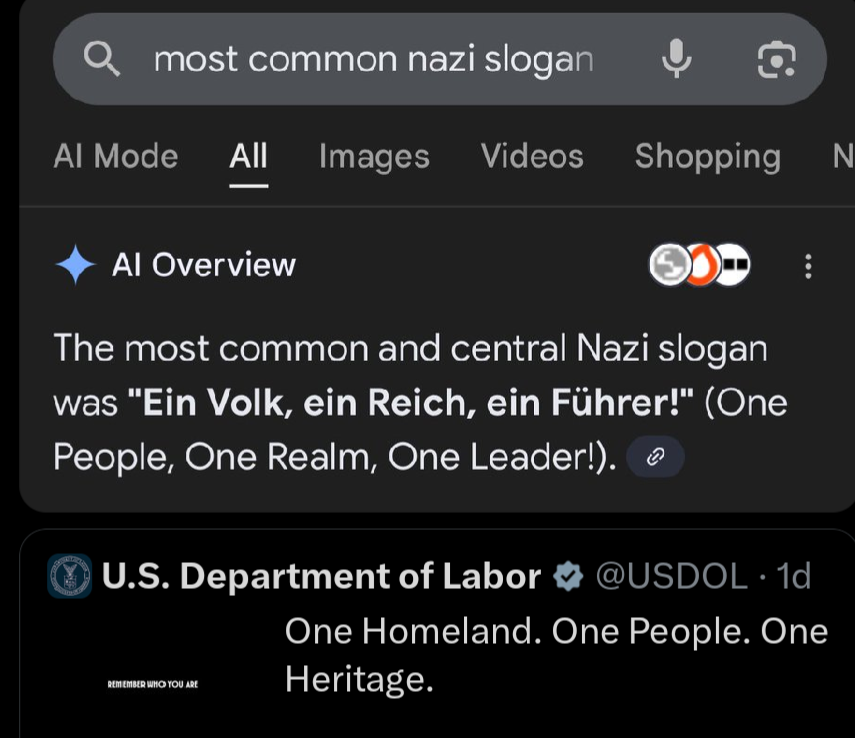Open Google Lens using the camera icon
855x738 pixels.
778,60
